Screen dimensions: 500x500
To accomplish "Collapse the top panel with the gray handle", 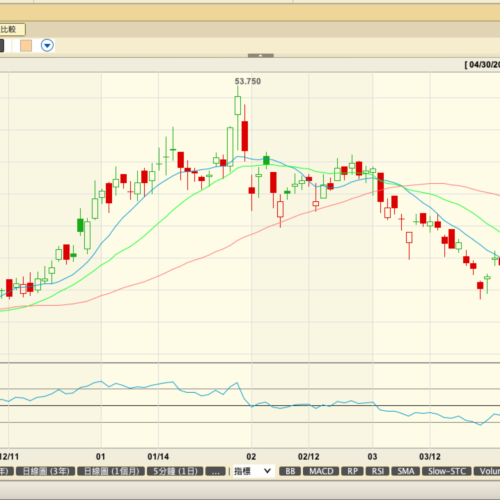I will (261, 55).
